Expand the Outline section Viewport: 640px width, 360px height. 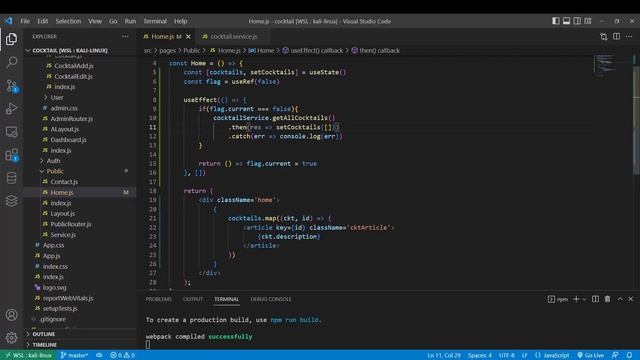click(x=44, y=334)
